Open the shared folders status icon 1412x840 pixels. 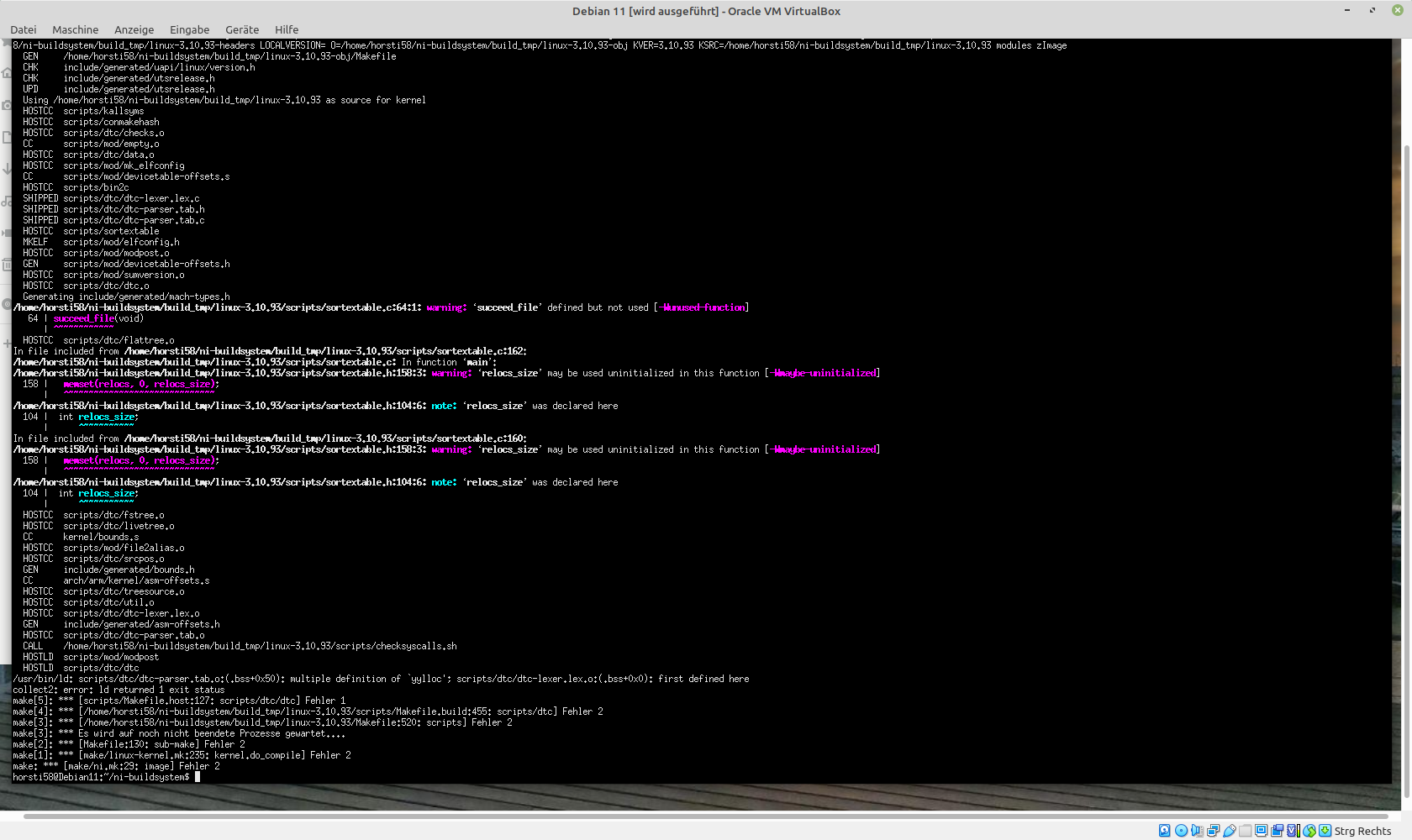(1245, 831)
